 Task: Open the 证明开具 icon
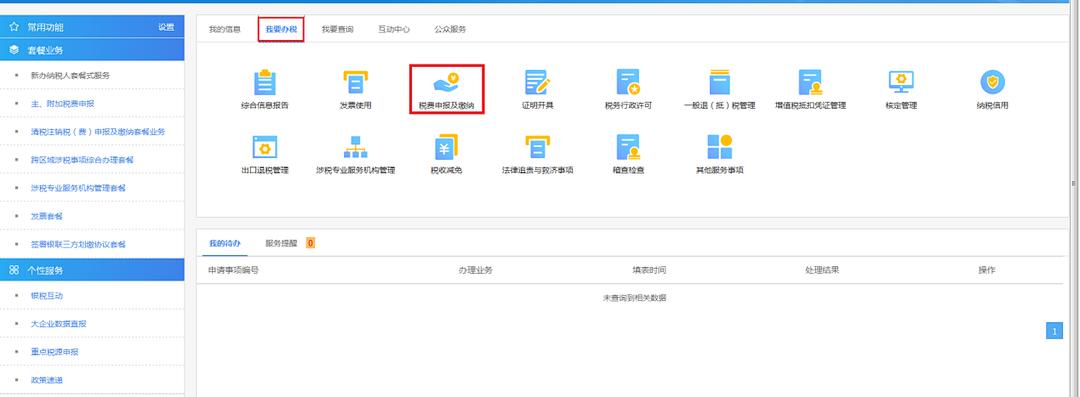537,83
